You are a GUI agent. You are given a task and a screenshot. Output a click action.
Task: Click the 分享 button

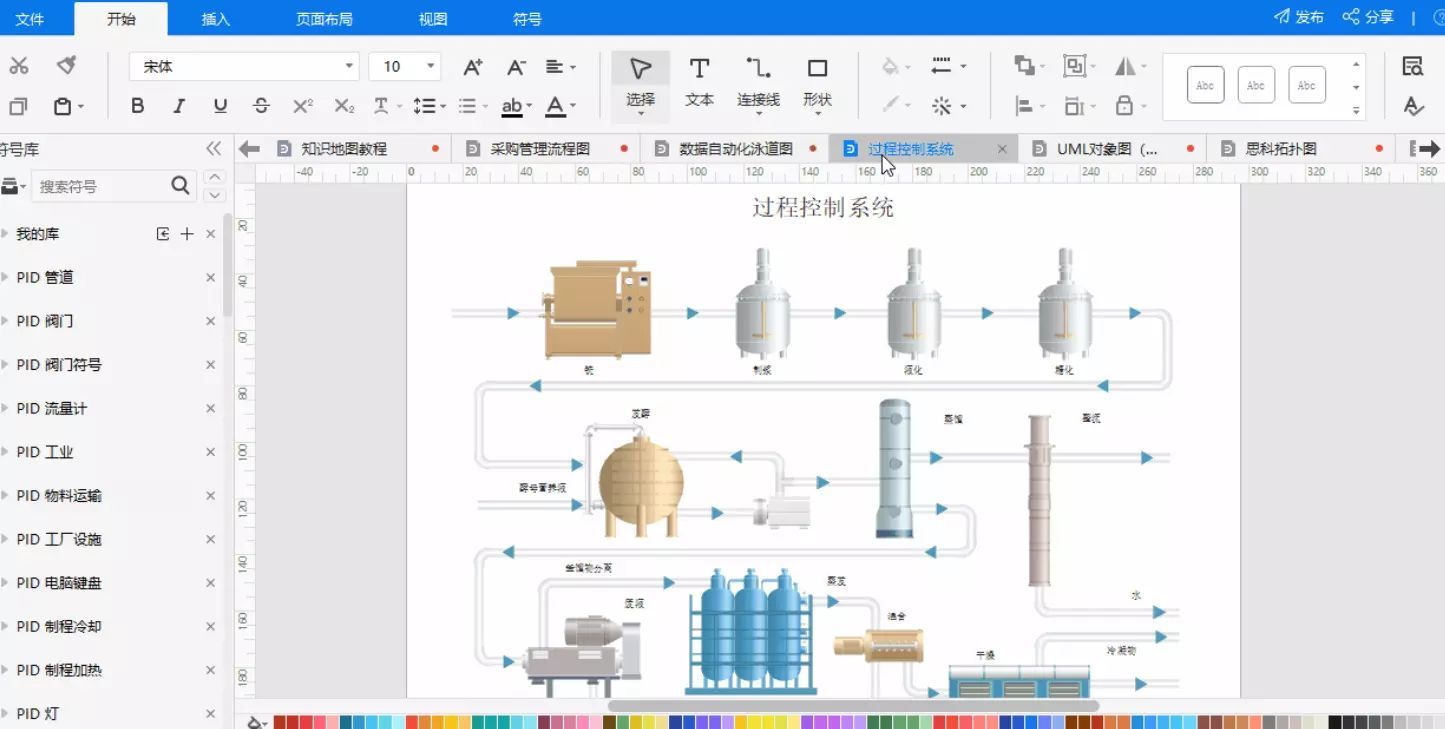point(1368,17)
